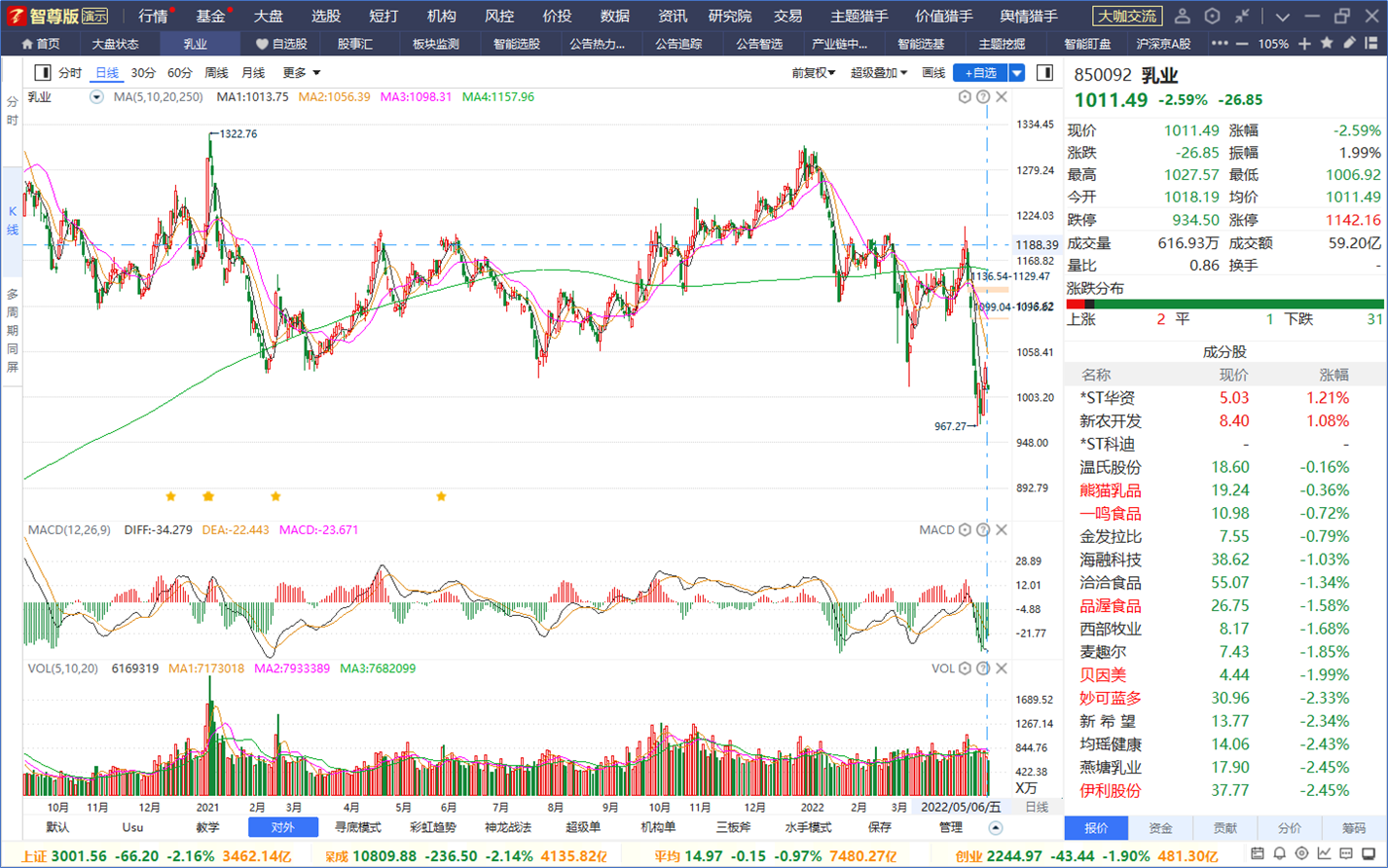Screen dimensions: 1388x868
Task: Click the 大咖交流 button
Action: [x=1127, y=17]
